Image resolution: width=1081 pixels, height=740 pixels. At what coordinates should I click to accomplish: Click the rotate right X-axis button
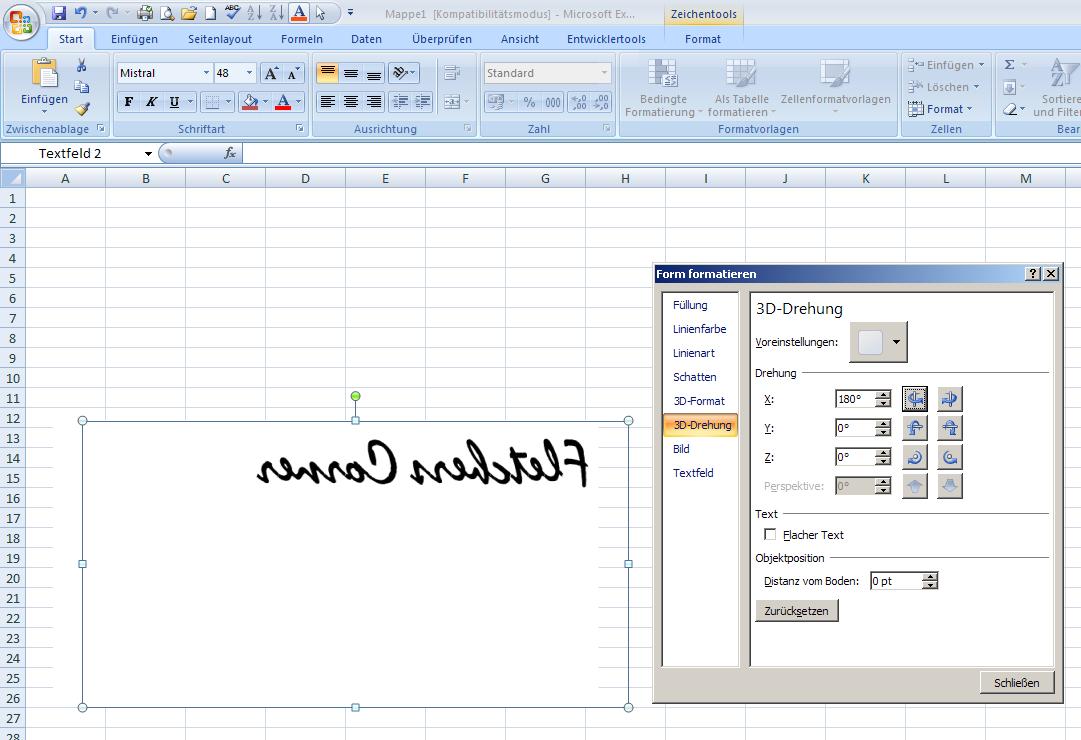(949, 399)
